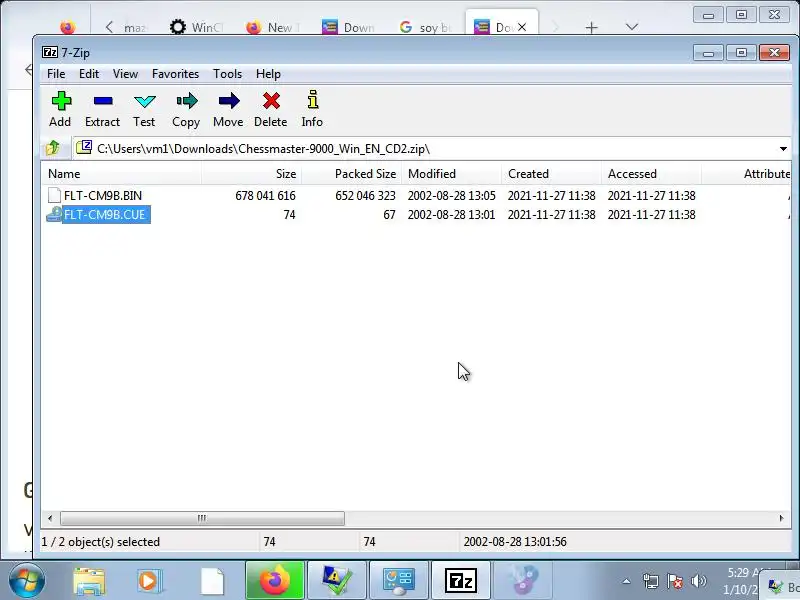Sort by the Name column header
800x600 pixels.
click(121, 174)
